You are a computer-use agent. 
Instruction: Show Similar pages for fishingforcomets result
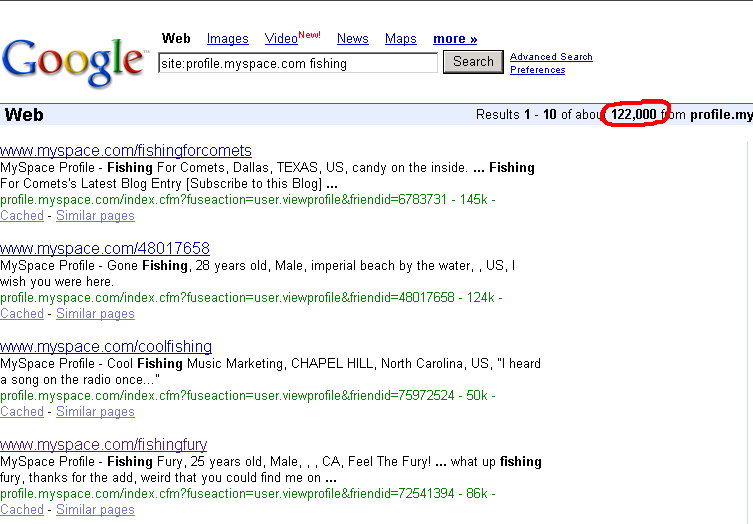(95, 216)
